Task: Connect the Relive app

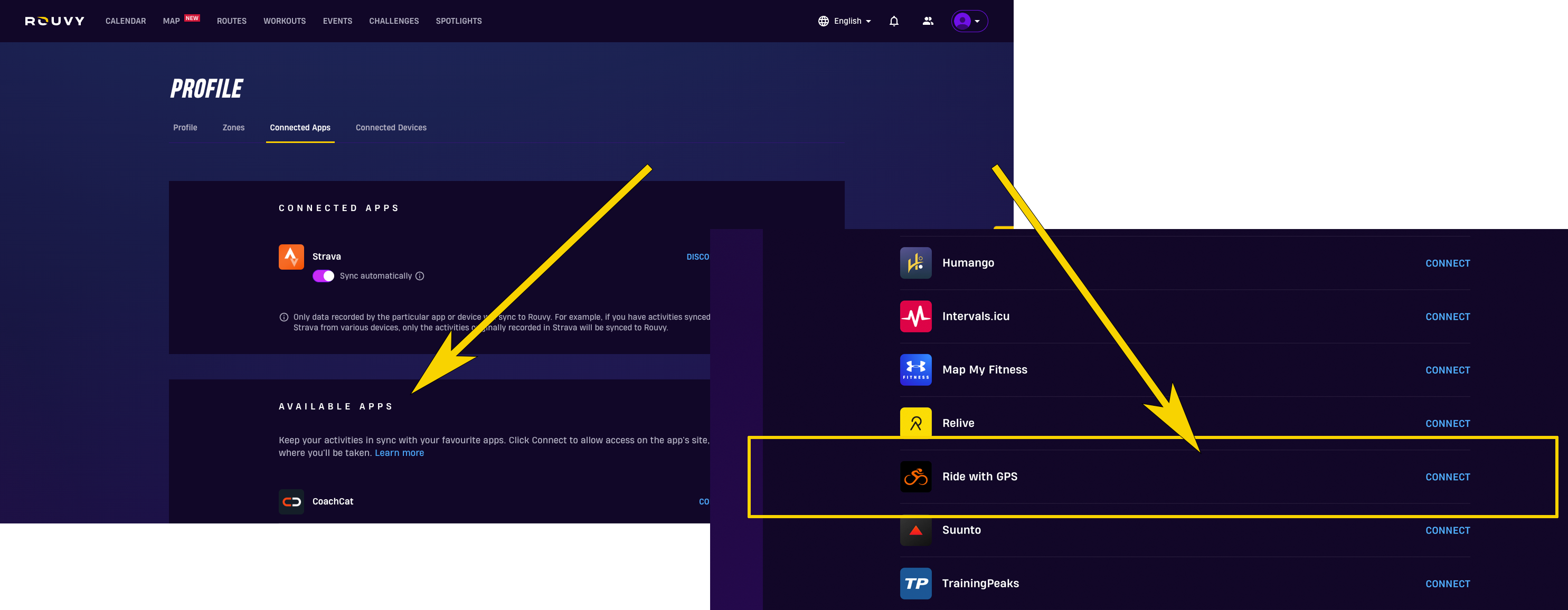Action: [1448, 424]
